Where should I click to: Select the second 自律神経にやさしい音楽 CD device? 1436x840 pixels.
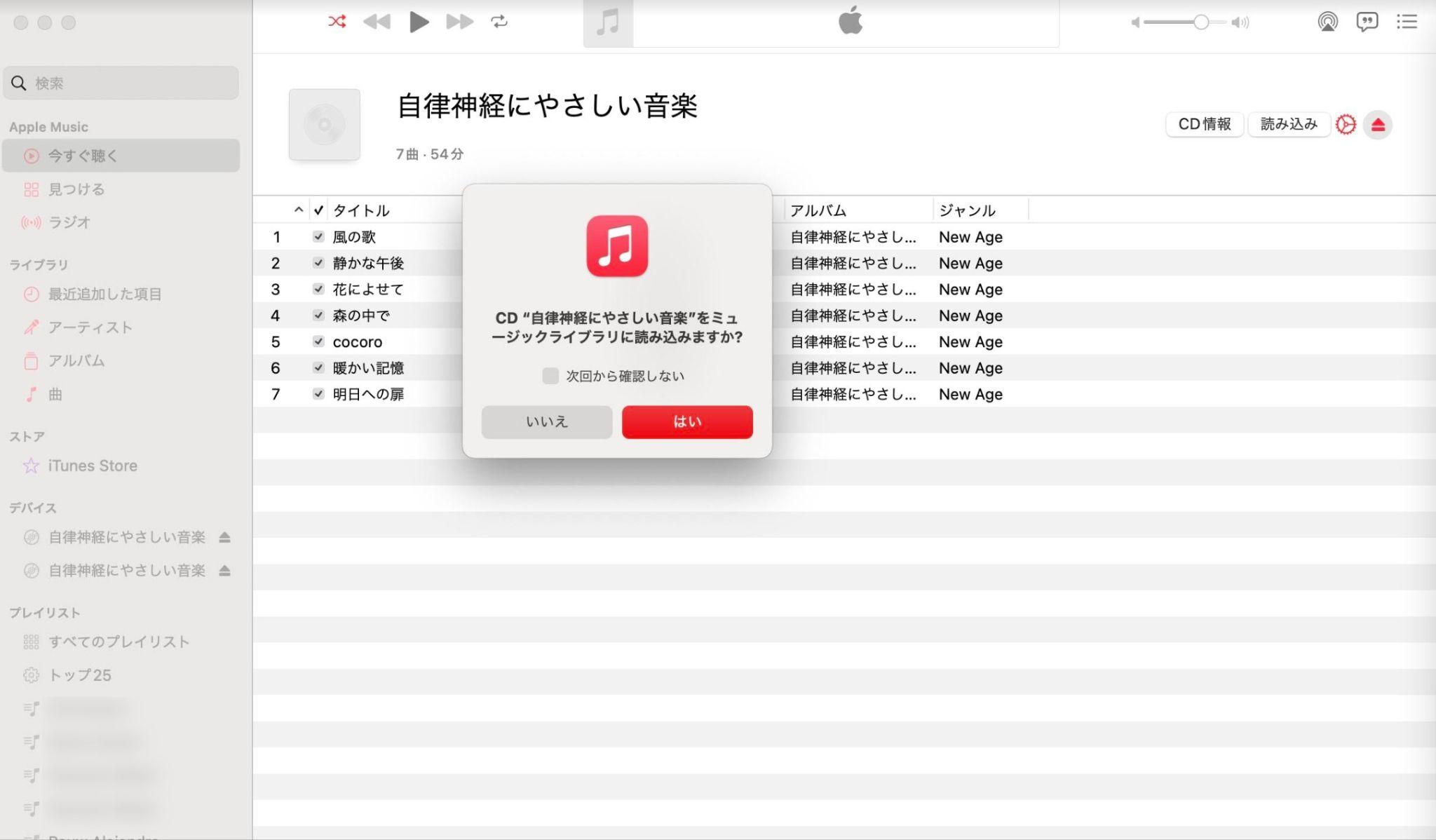[x=126, y=571]
